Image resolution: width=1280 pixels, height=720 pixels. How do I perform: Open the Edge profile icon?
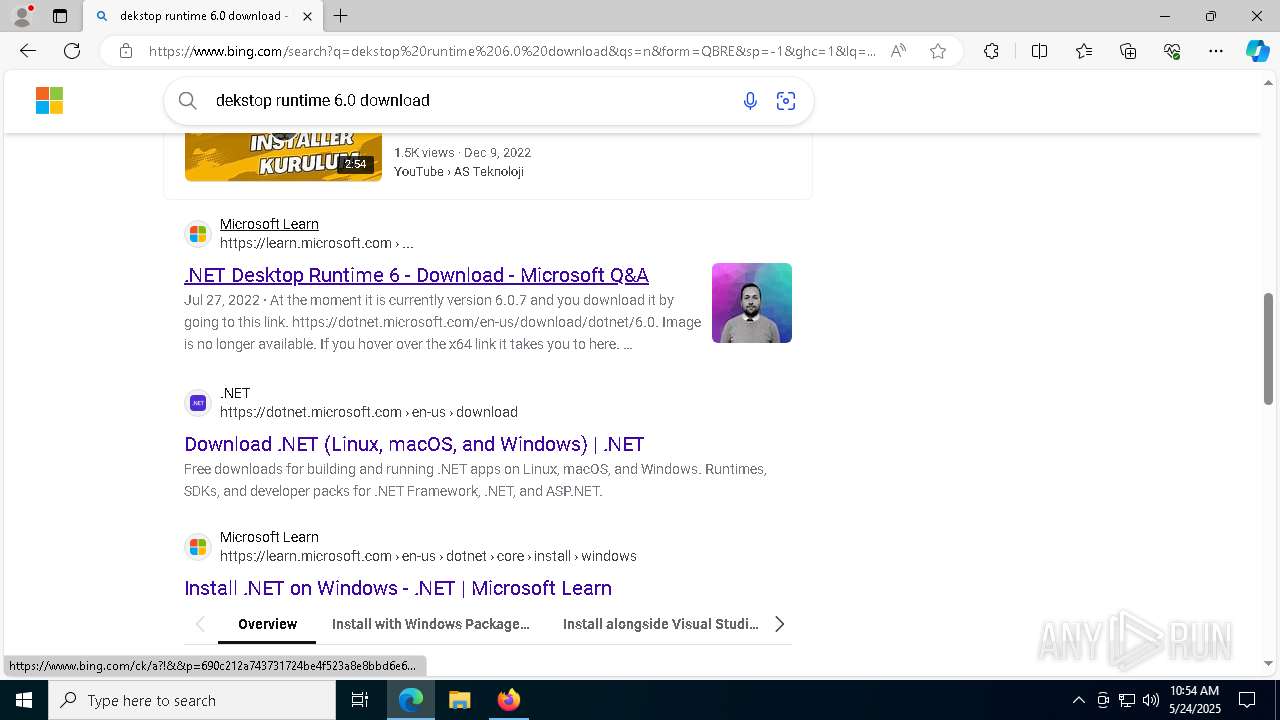click(22, 16)
